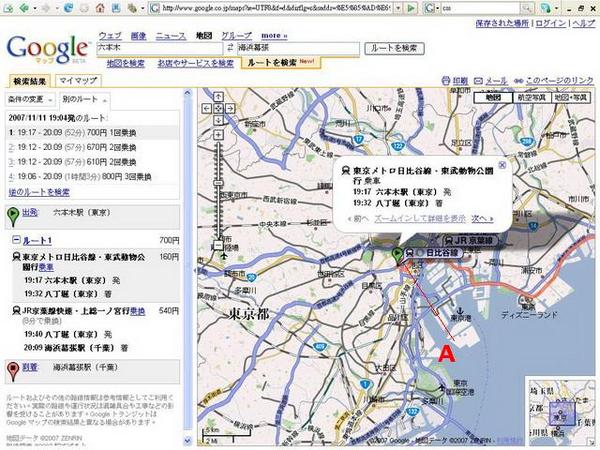Click the ログイン link
Image resolution: width=600 pixels, height=450 pixels.
coord(550,23)
